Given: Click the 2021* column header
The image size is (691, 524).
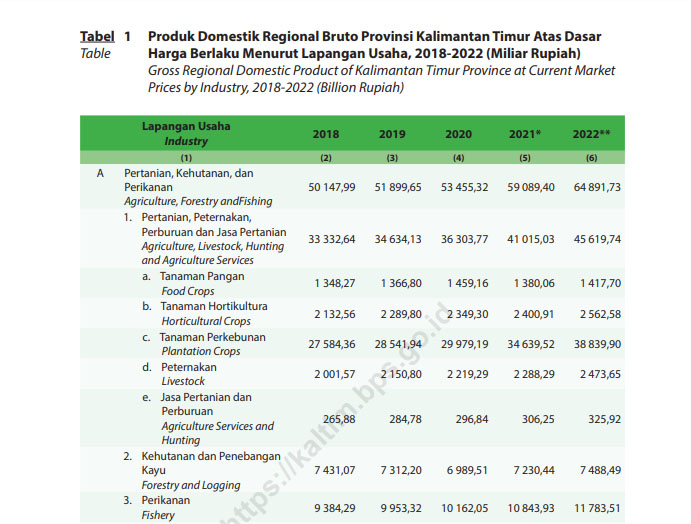Looking at the screenshot, I should point(525,134).
